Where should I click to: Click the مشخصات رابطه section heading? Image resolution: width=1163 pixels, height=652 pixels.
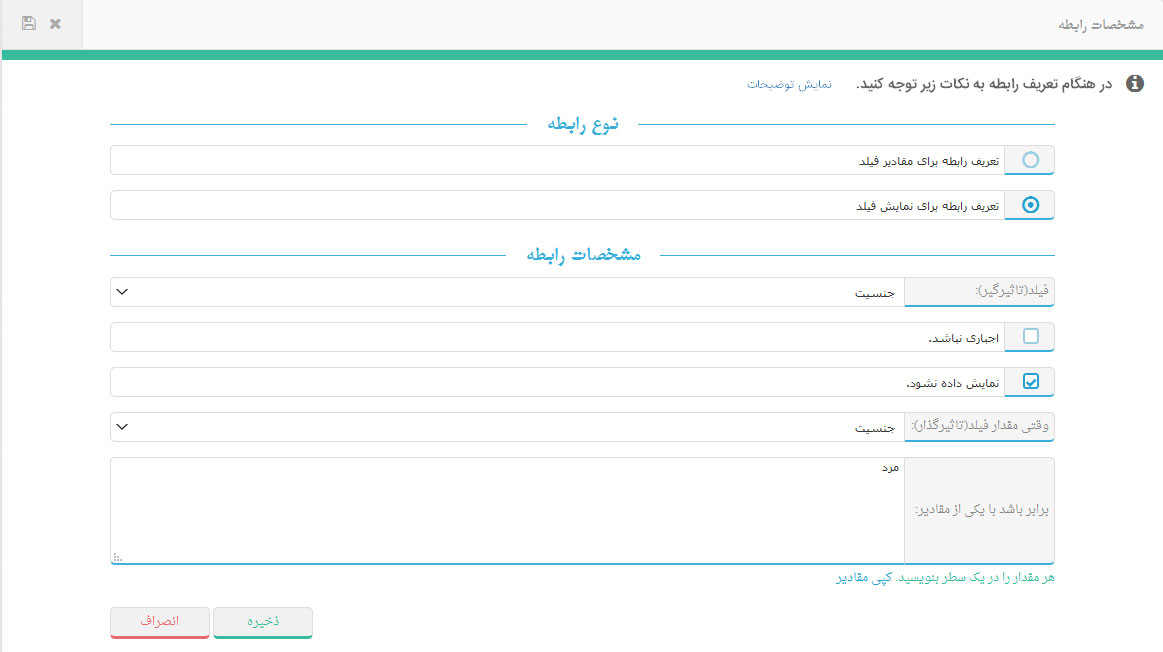pos(583,254)
